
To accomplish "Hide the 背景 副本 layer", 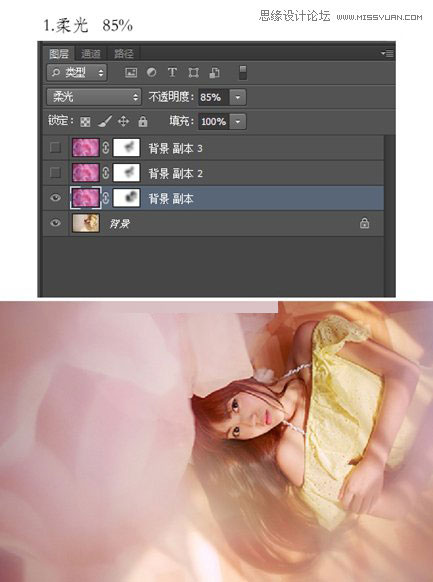I will pos(55,198).
